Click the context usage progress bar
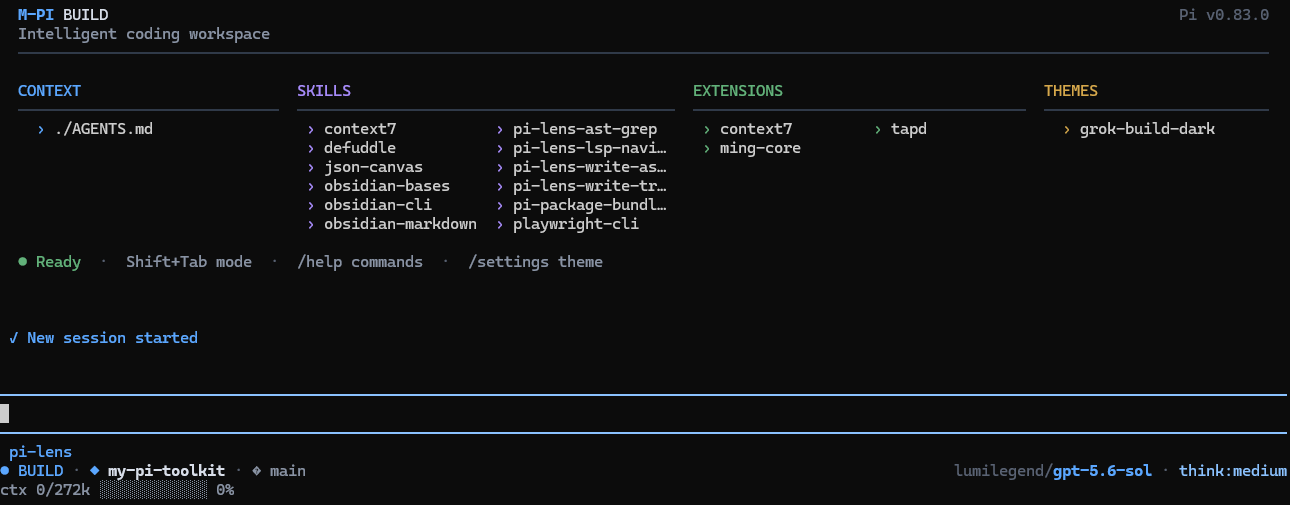Image resolution: width=1290 pixels, height=505 pixels. tap(153, 490)
